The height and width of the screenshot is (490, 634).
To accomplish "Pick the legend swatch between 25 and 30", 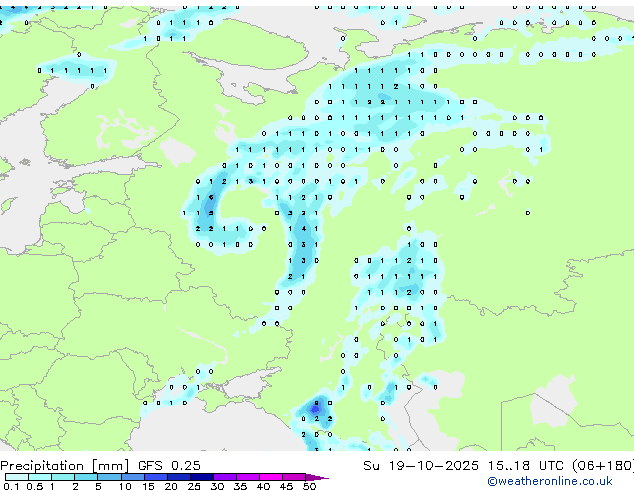I will 202,477.
